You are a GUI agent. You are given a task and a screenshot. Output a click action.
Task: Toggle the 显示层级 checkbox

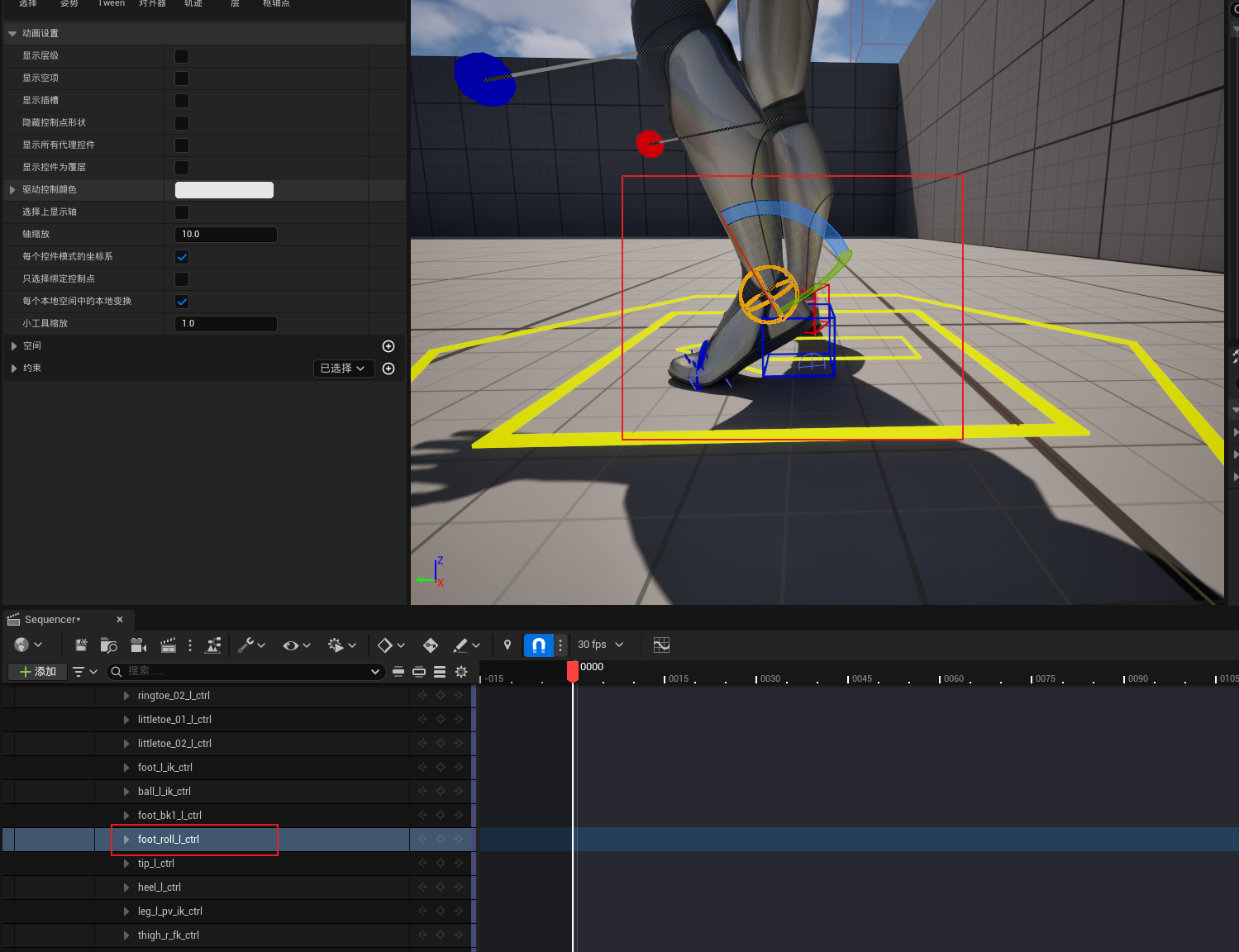pos(182,56)
